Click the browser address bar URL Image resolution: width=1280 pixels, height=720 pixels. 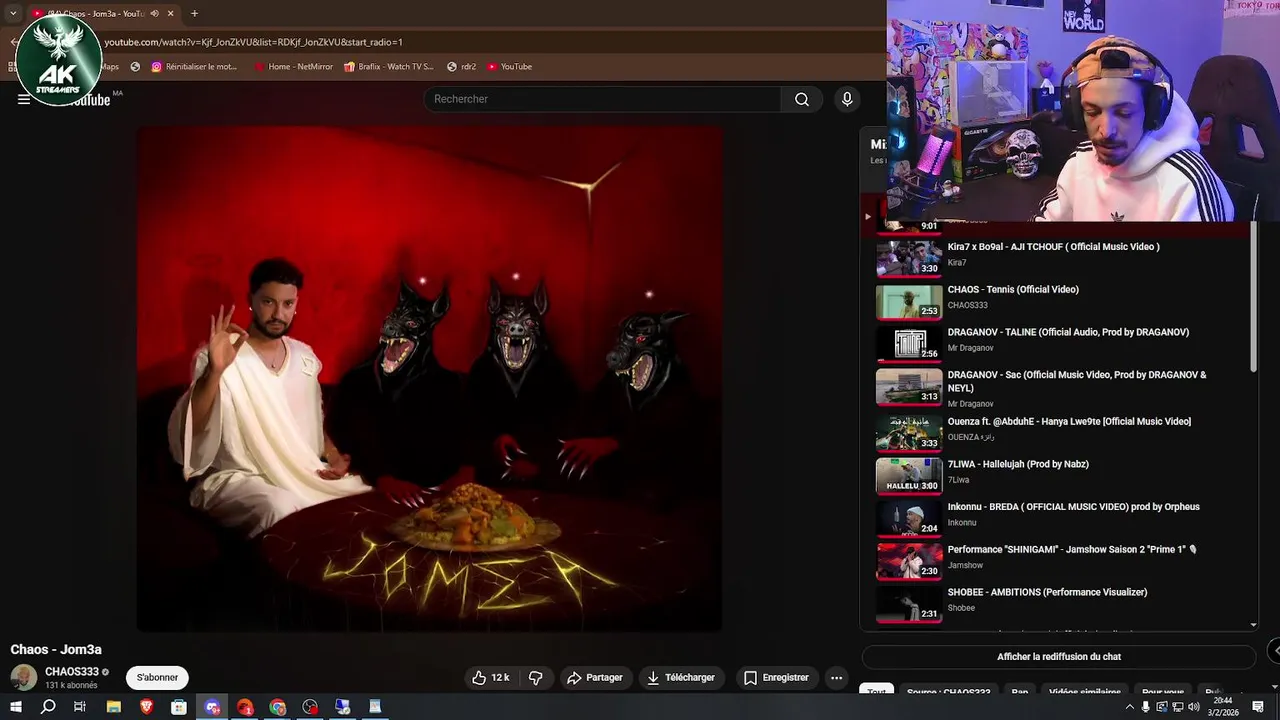coord(253,42)
